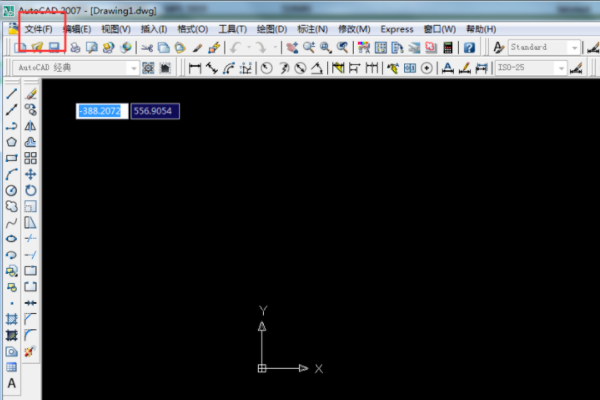Open Plot Preview

click(x=92, y=47)
